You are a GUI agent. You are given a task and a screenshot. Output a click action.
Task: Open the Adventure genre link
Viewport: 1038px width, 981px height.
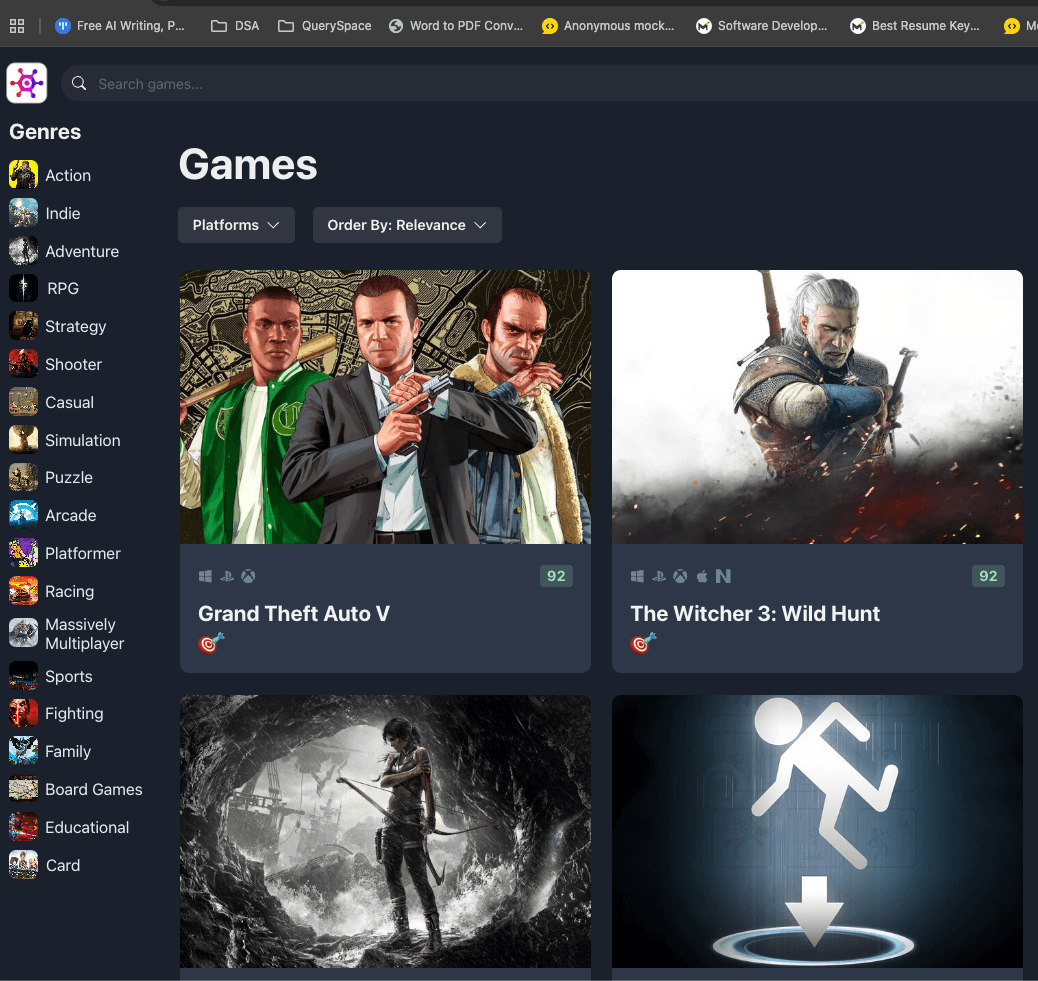click(x=82, y=251)
